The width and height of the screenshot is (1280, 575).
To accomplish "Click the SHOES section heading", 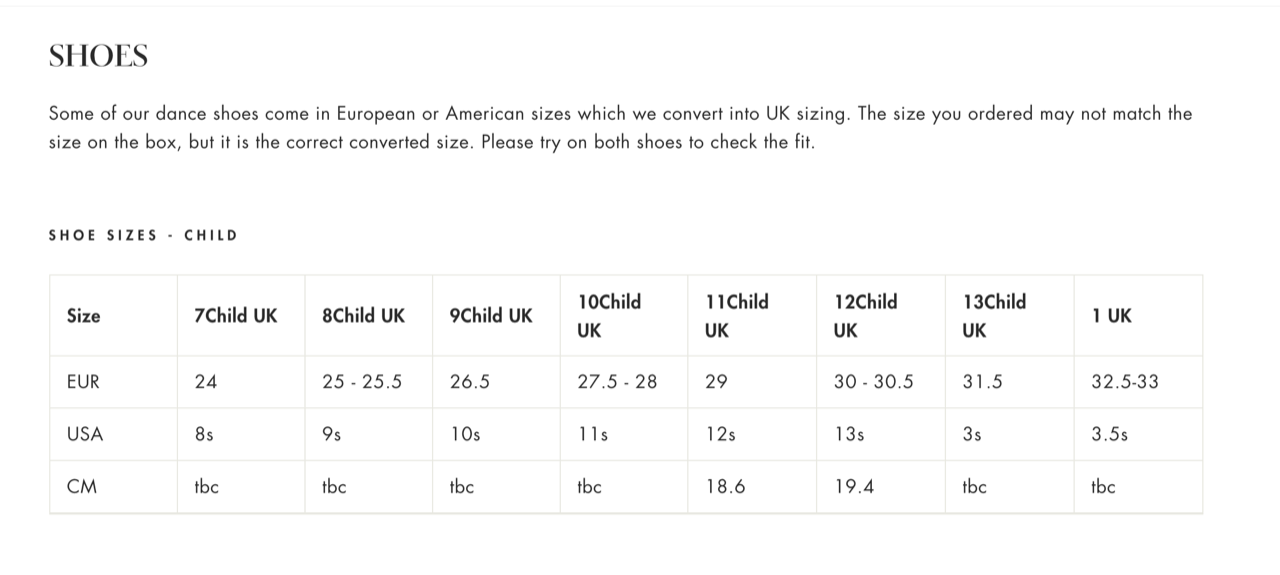I will 98,56.
